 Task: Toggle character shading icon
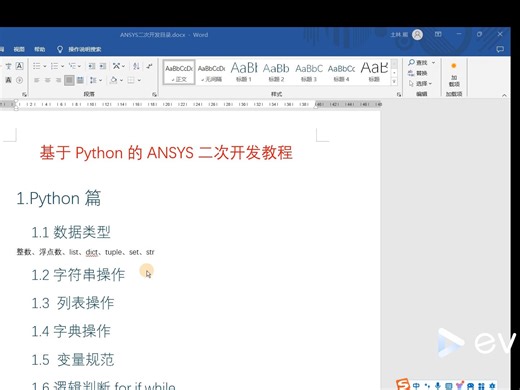(x=9, y=80)
